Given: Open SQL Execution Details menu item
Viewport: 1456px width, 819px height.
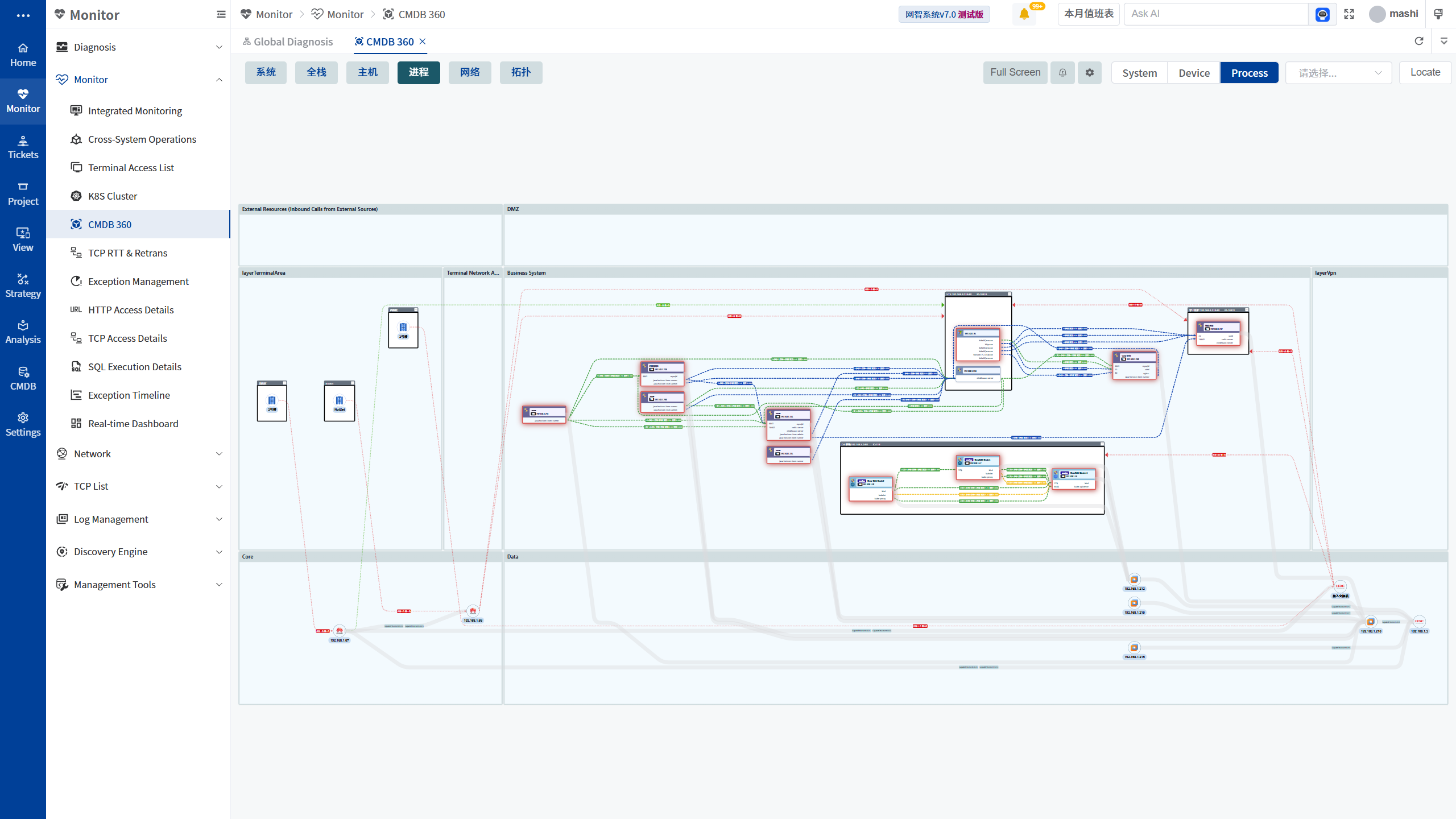Looking at the screenshot, I should click(139, 367).
